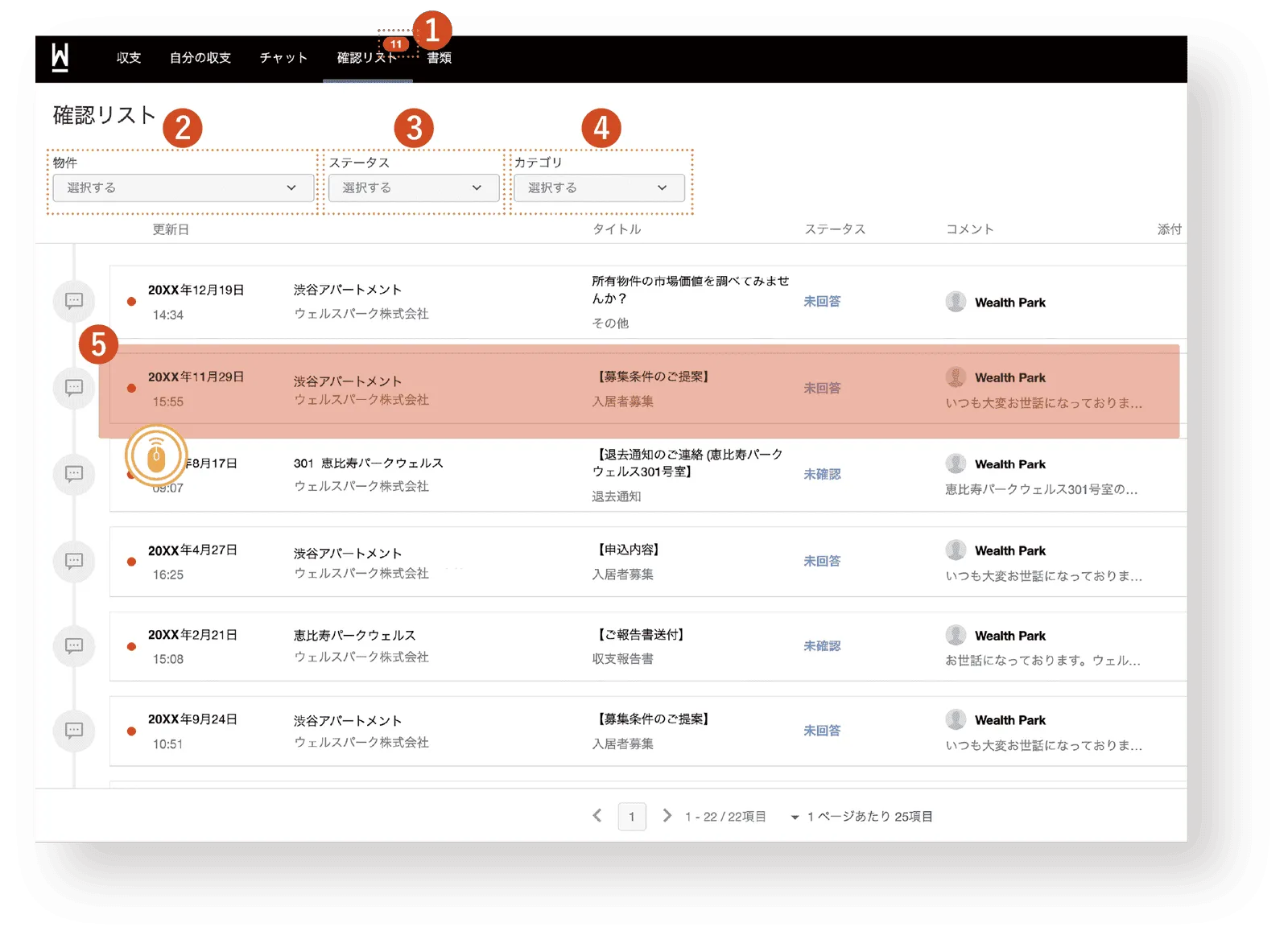Sort by 更新日 column header
Screen dimensions: 1288x931
click(x=171, y=229)
